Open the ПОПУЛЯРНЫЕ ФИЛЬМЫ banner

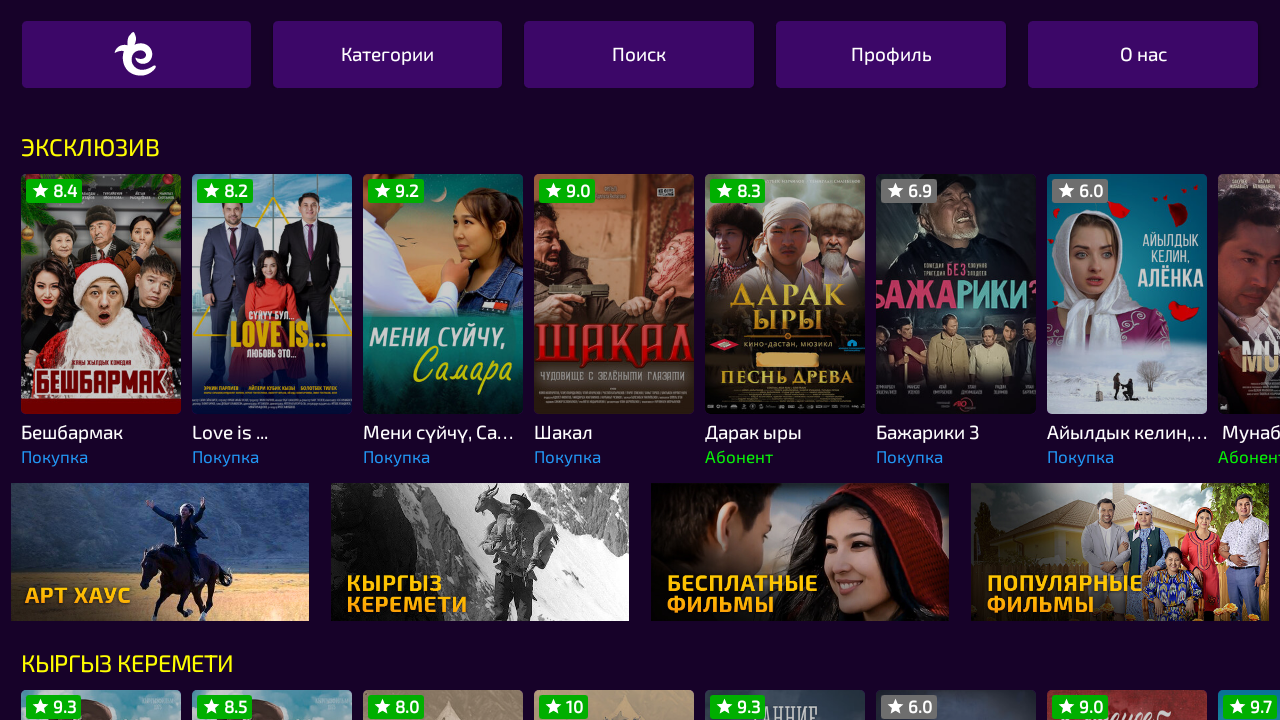point(1120,552)
